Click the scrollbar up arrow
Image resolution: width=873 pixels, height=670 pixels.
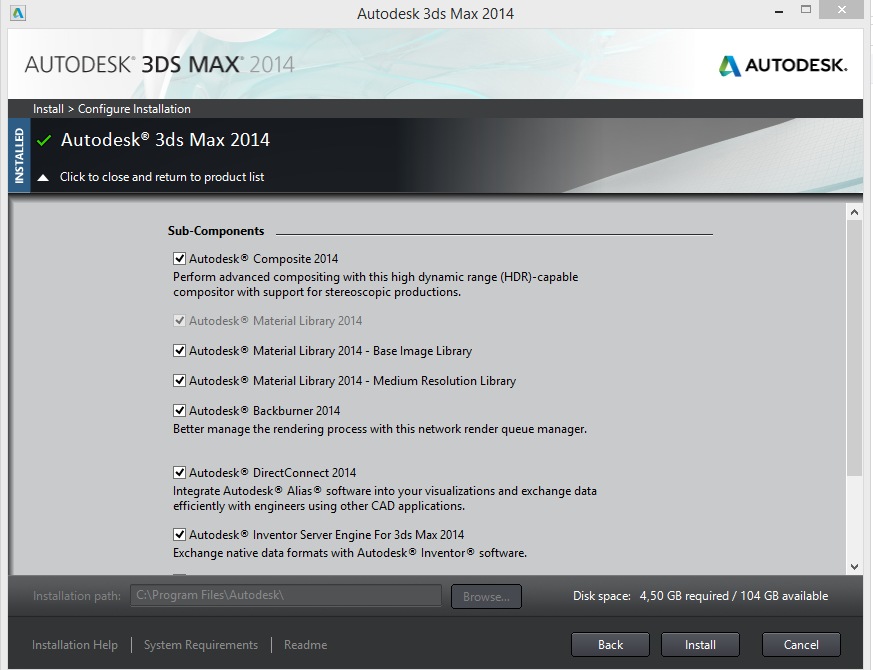pos(854,212)
